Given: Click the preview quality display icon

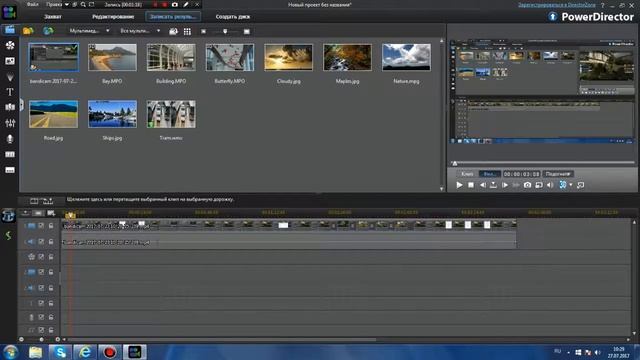Looking at the screenshot, I should 539,185.
